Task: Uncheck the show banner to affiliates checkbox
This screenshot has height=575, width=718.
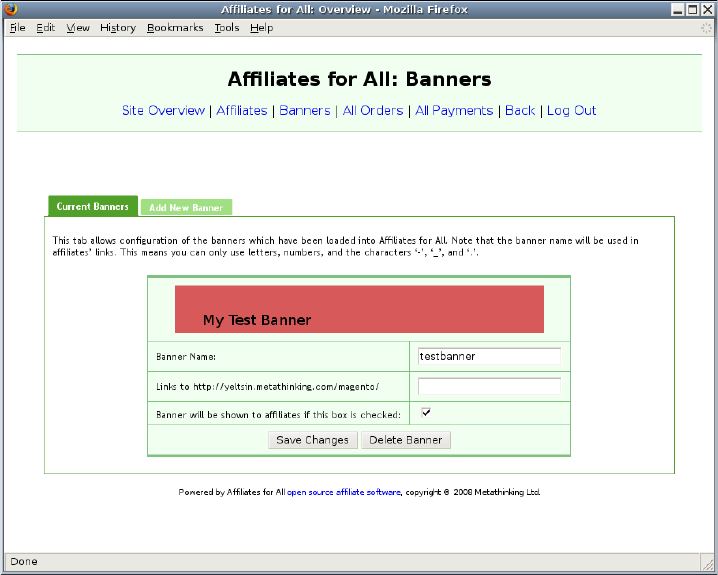Action: point(426,412)
